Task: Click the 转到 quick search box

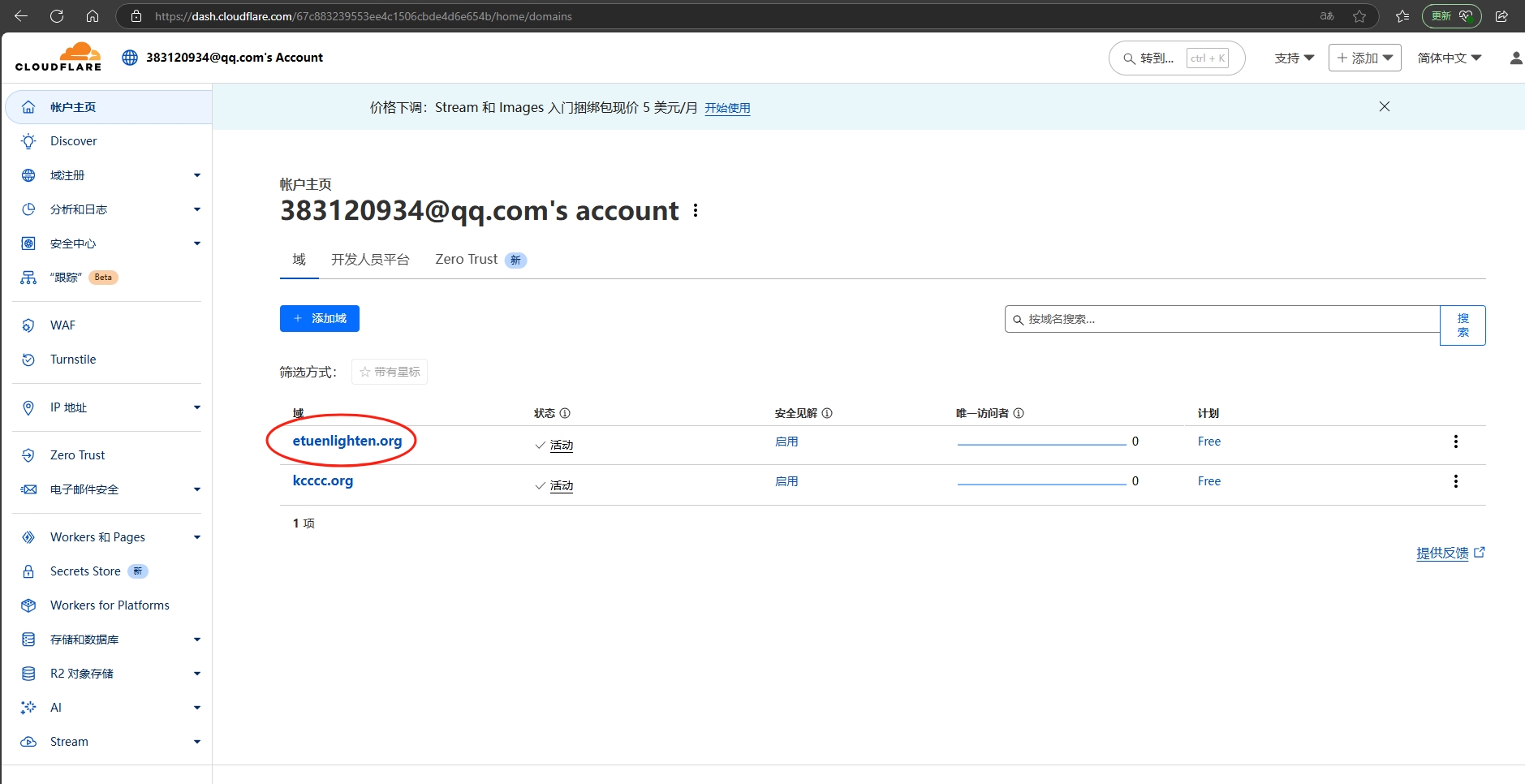Action: click(1177, 58)
